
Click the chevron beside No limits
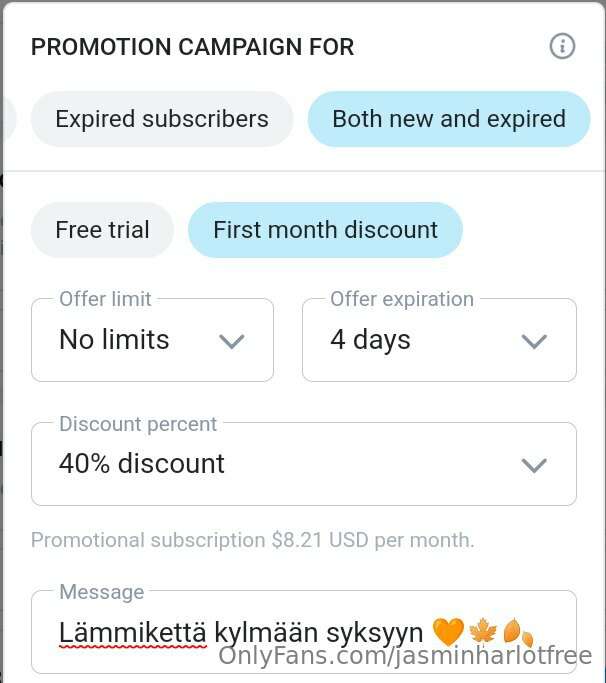[x=231, y=342]
